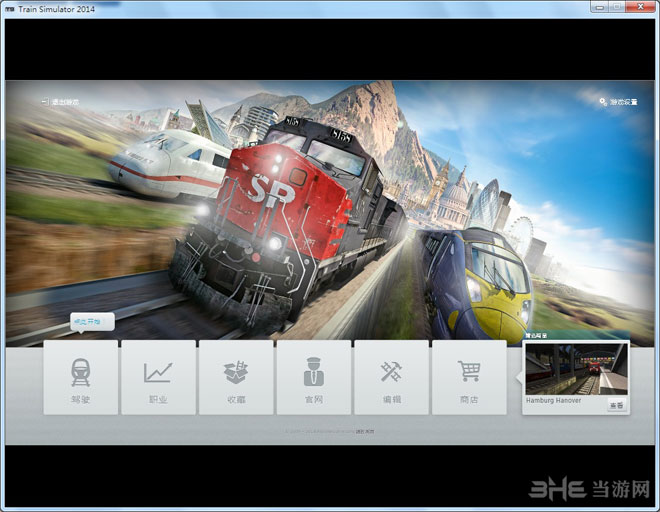Open the Drive (驾驶) train tile
This screenshot has height=512, width=660.
[81, 378]
